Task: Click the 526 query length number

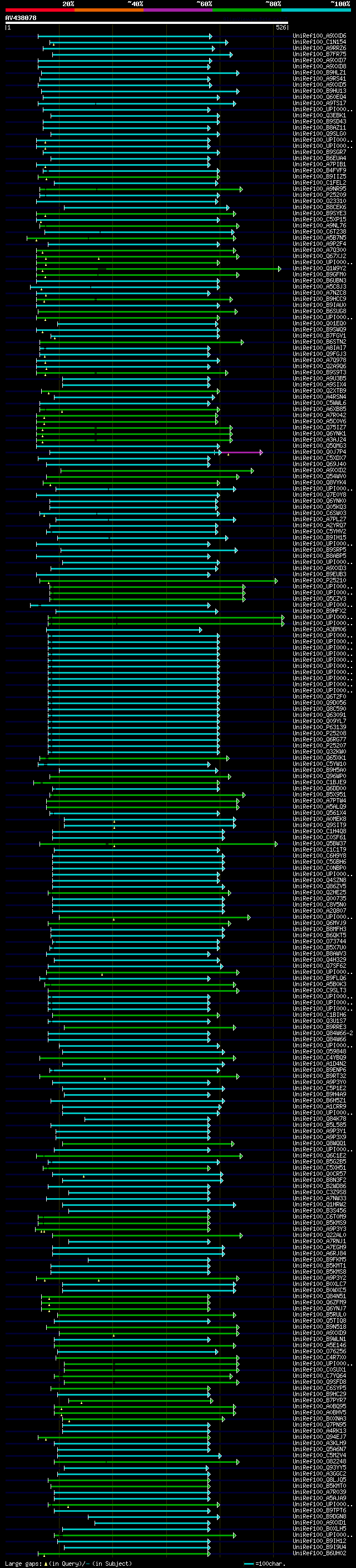Action: [x=281, y=27]
